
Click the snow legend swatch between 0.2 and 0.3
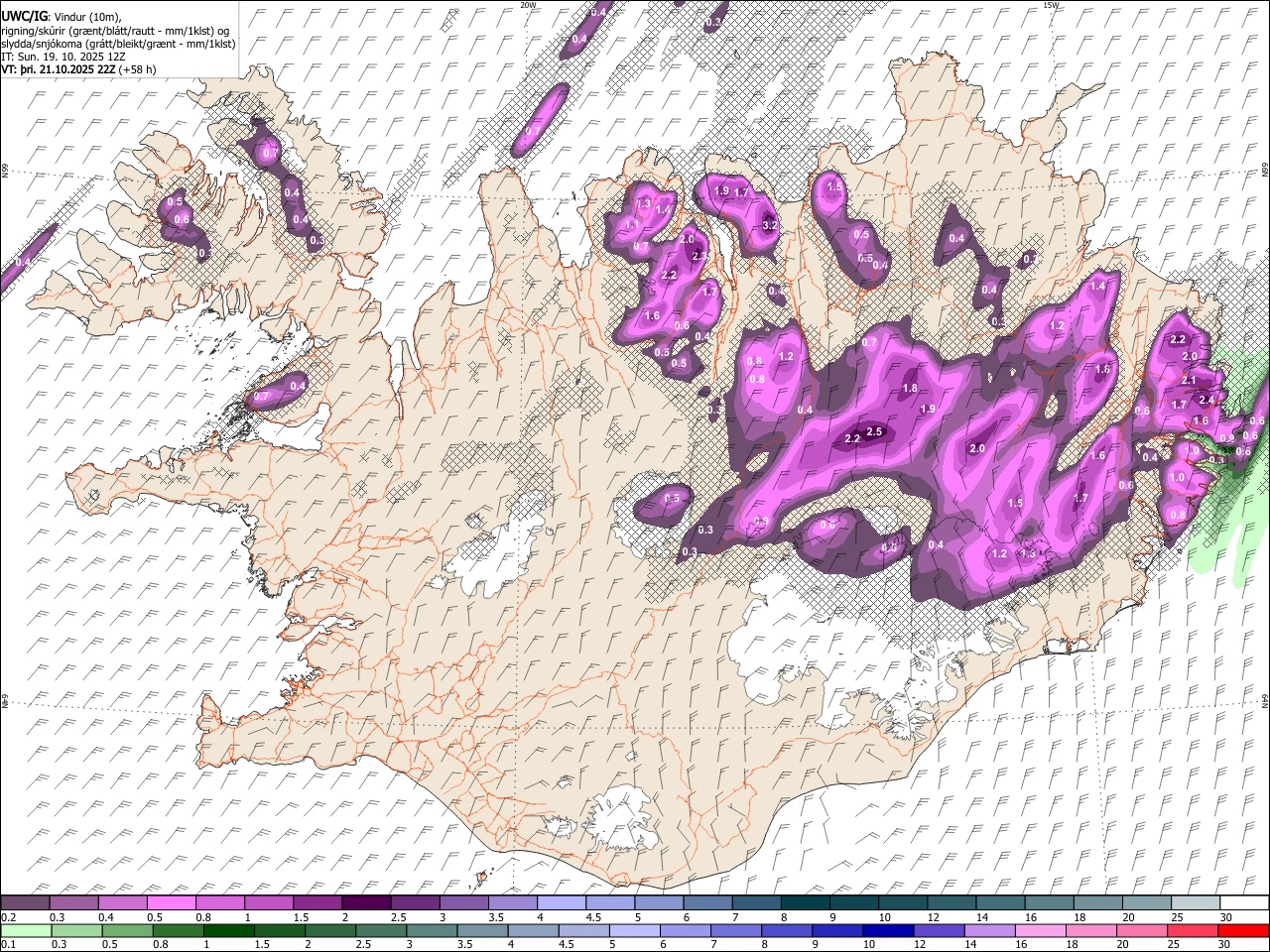tap(26, 903)
